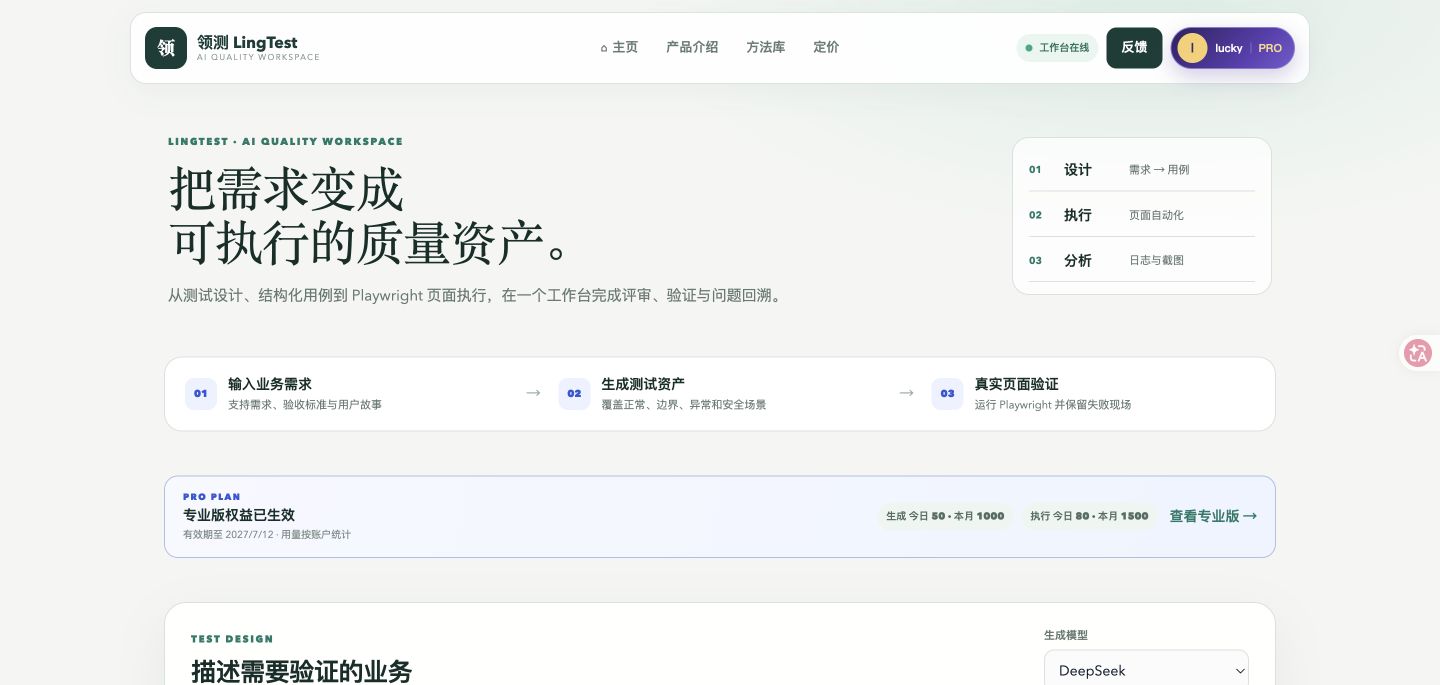Image resolution: width=1440 pixels, height=685 pixels.
Task: Click the 生成测试资产 step title
Action: (643, 384)
